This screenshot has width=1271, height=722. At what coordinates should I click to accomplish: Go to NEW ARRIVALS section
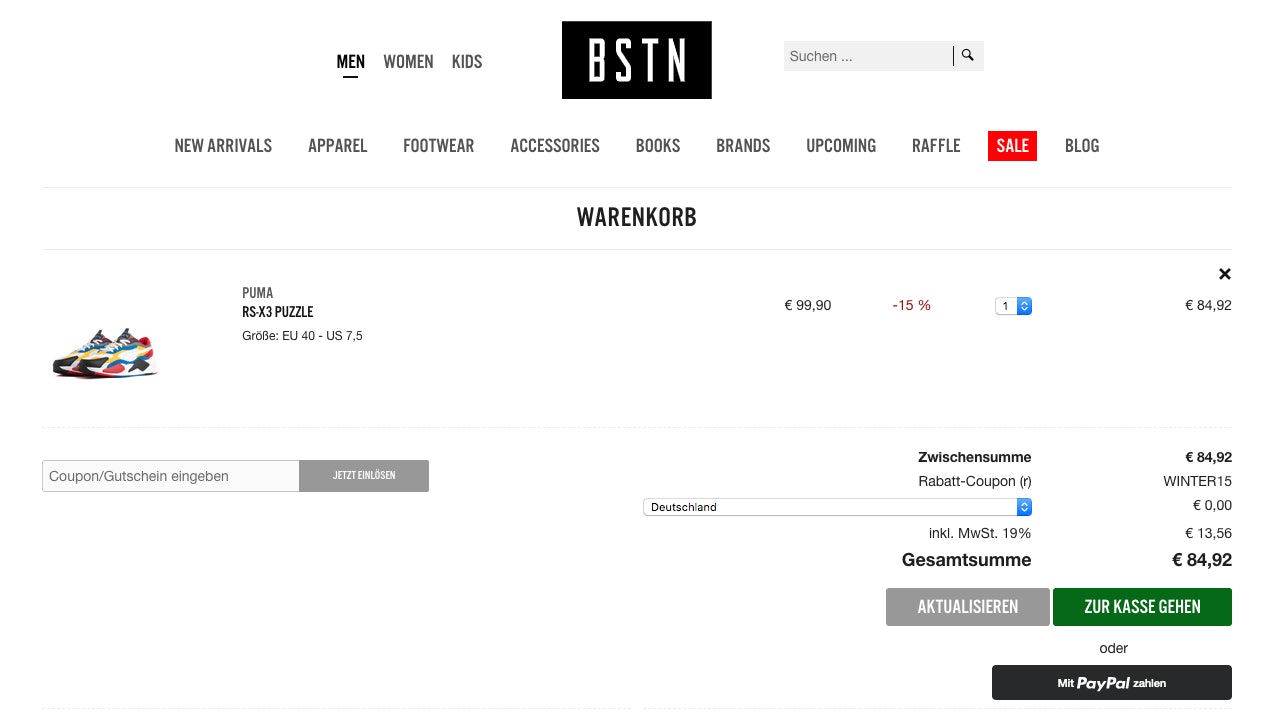tap(223, 146)
